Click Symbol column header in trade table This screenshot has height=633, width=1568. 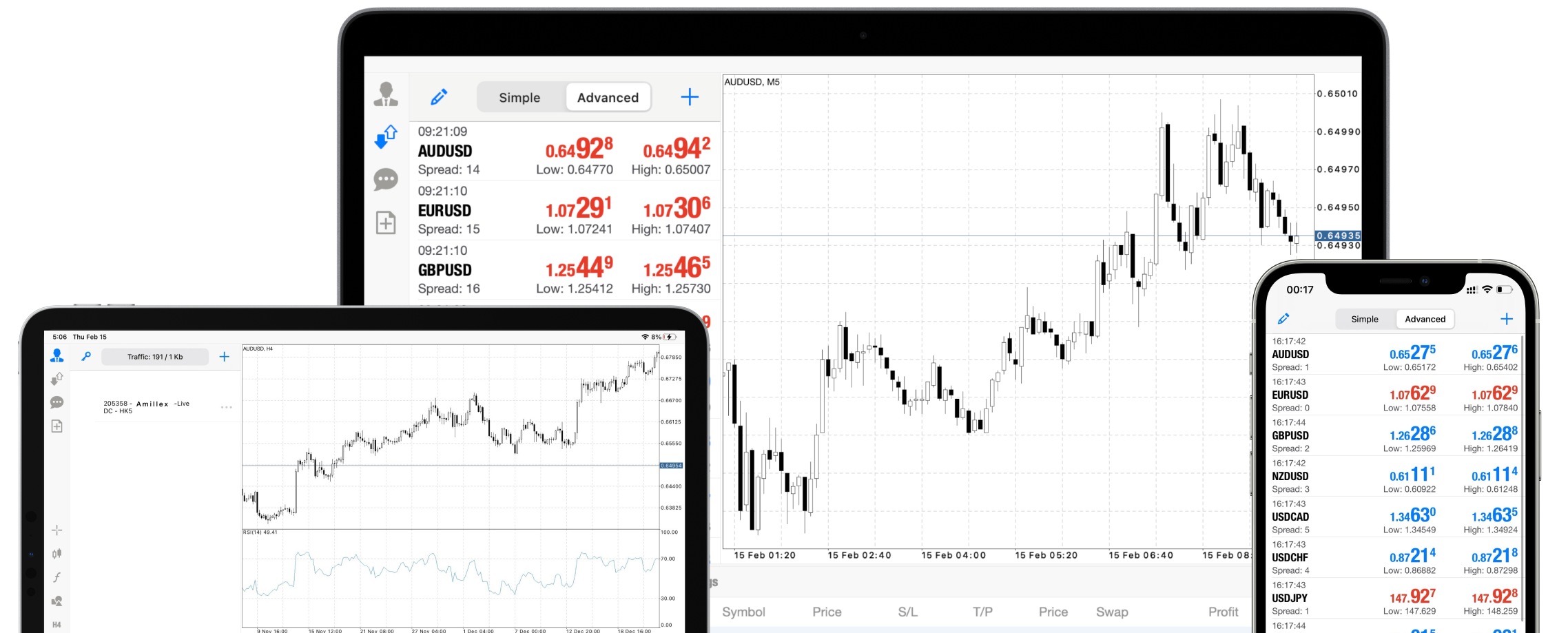[x=743, y=612]
